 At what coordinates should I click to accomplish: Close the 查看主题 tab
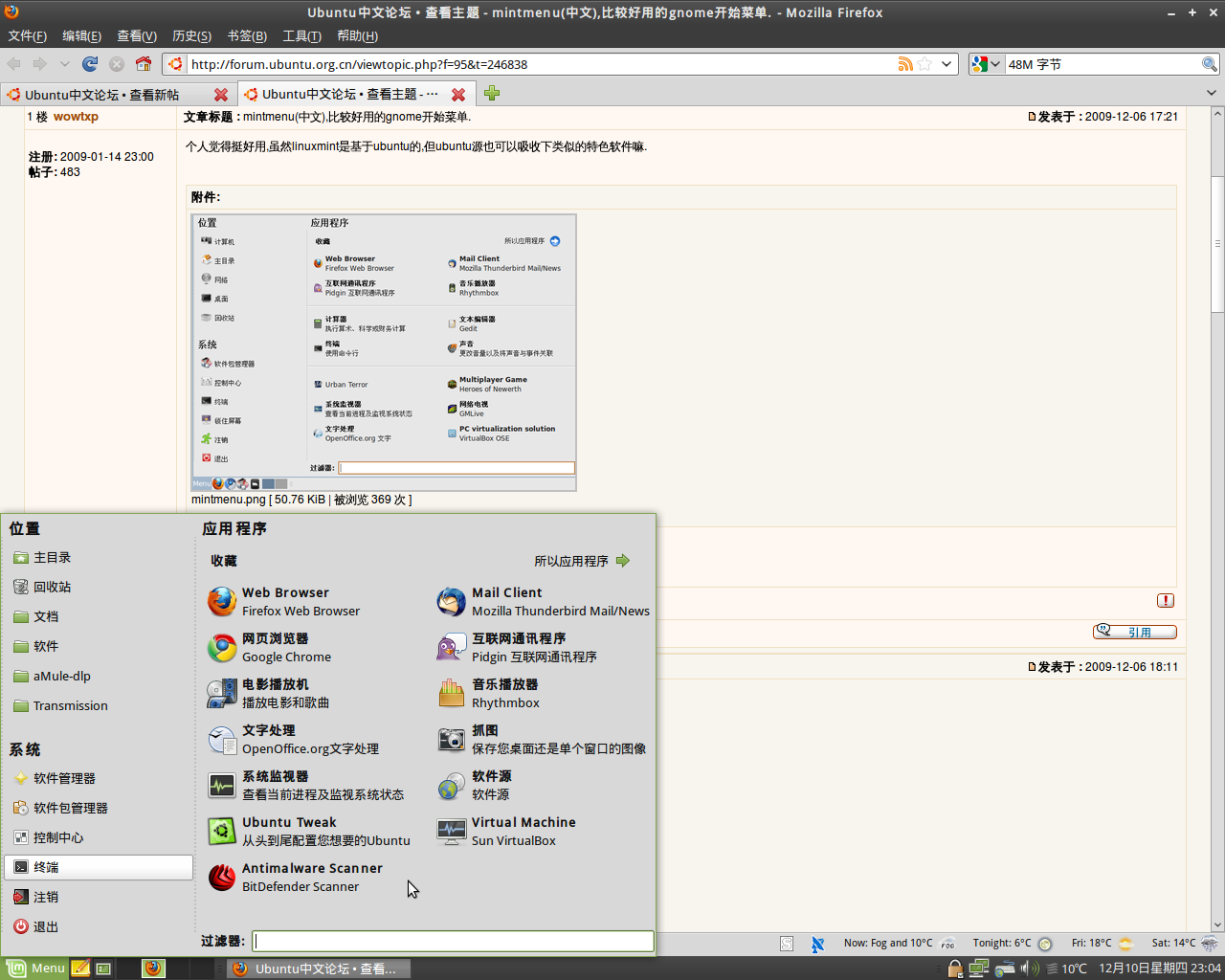pyautogui.click(x=458, y=94)
